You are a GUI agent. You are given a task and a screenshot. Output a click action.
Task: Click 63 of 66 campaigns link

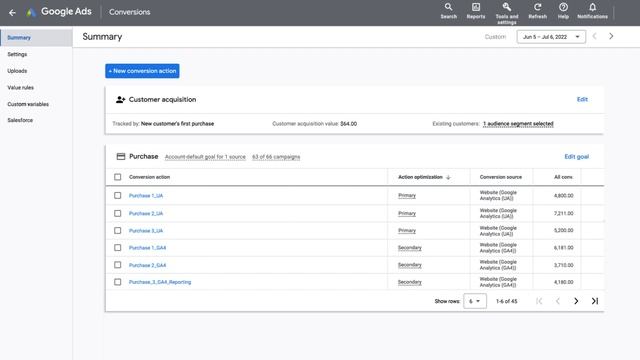(276, 157)
